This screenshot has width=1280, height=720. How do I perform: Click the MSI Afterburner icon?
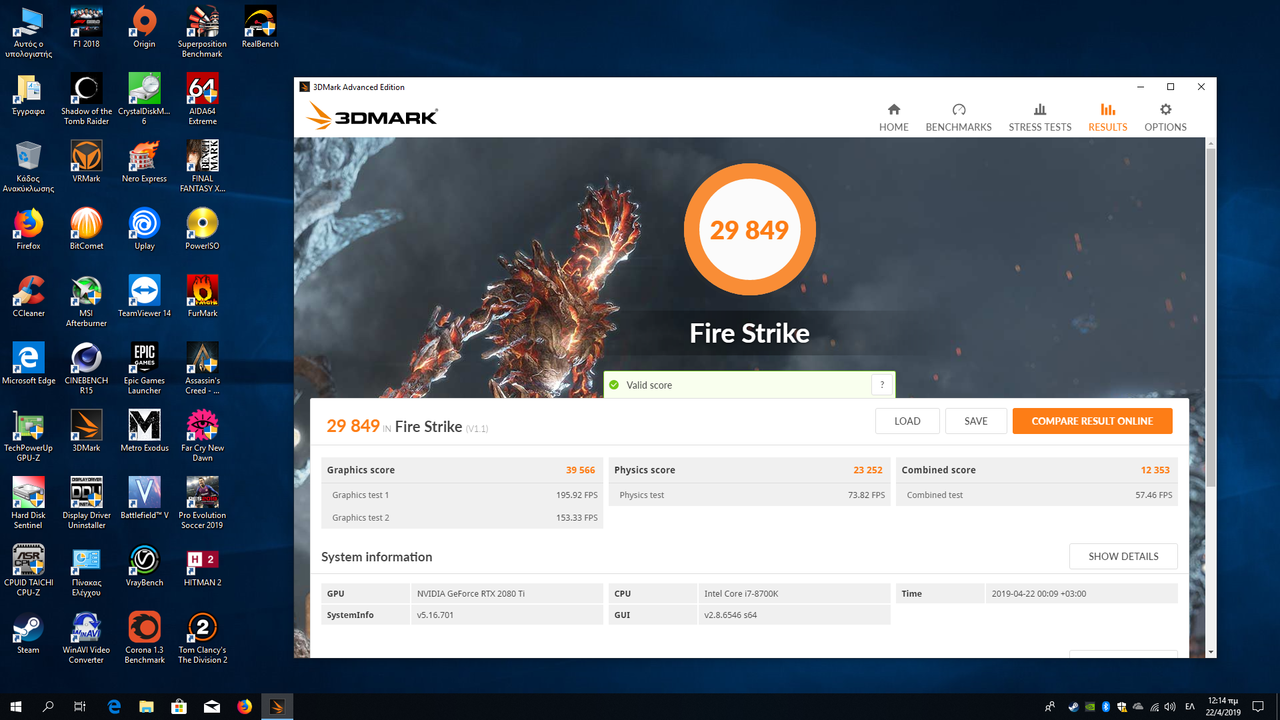(x=86, y=301)
